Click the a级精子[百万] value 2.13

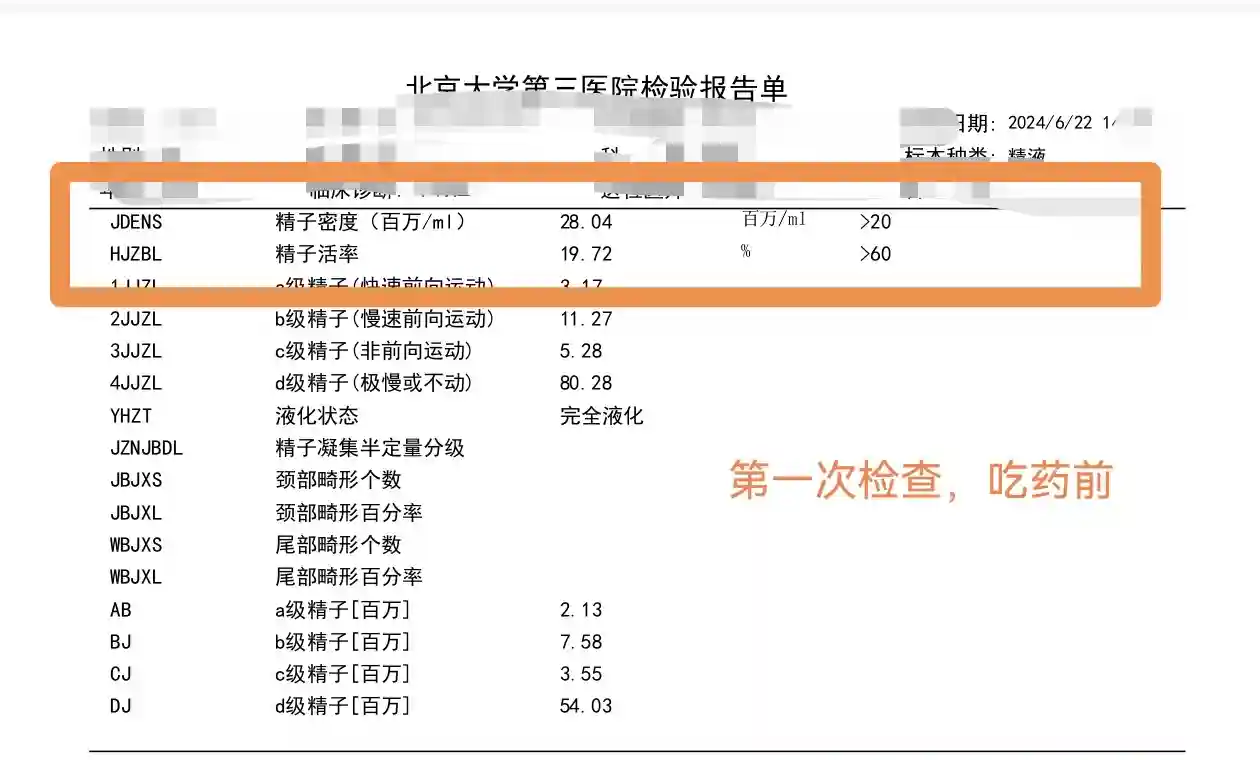pyautogui.click(x=581, y=610)
